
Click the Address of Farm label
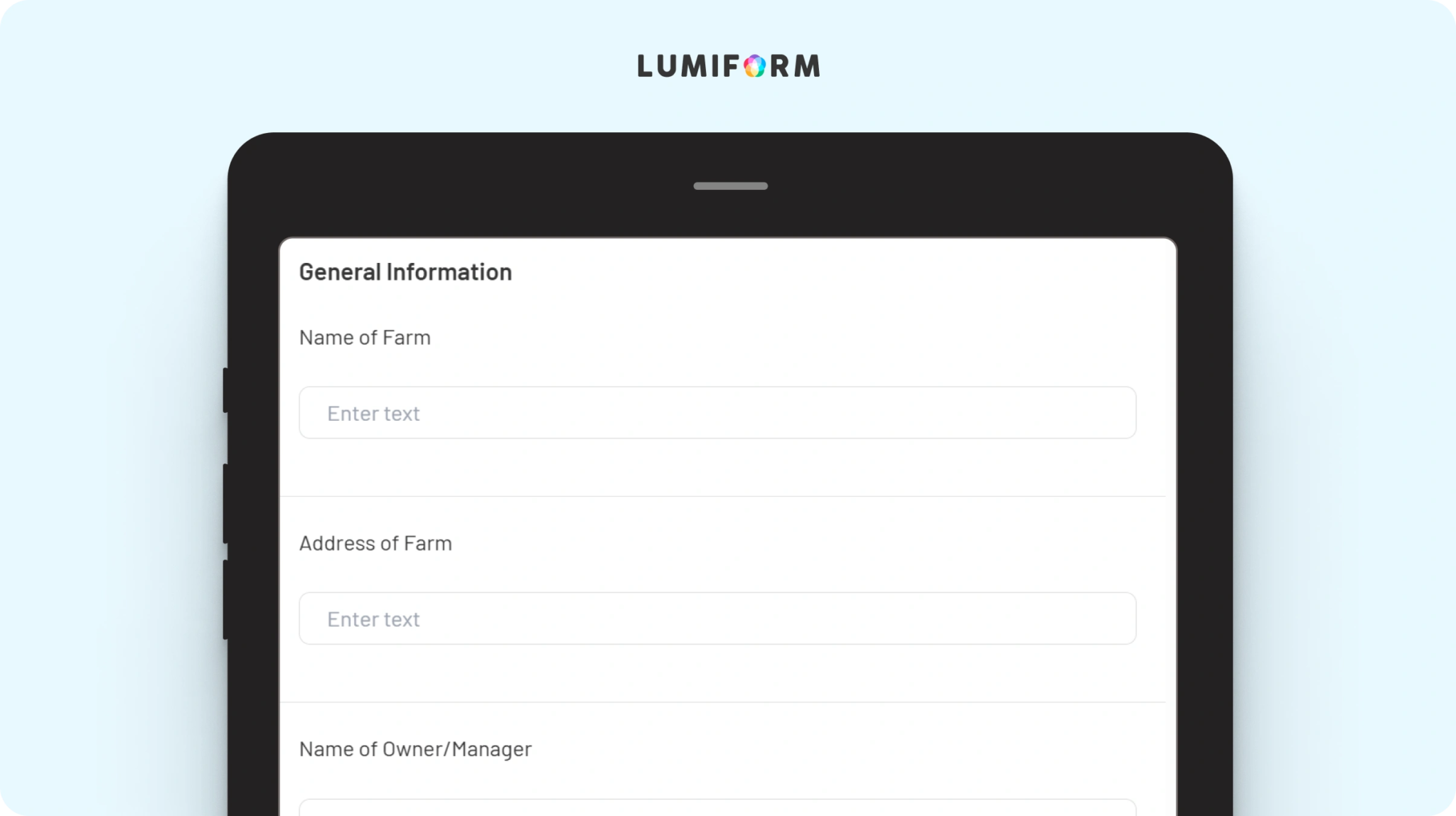pos(375,543)
